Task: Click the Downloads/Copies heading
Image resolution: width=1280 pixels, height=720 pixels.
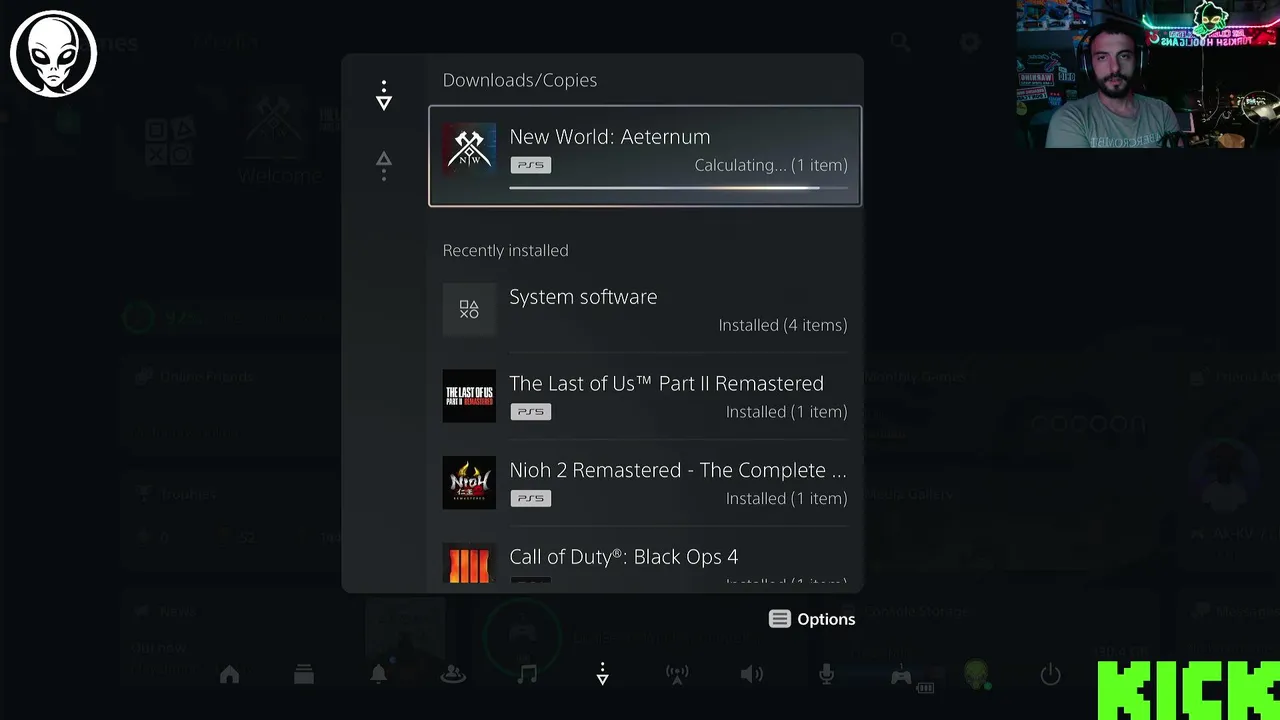Action: coord(520,80)
